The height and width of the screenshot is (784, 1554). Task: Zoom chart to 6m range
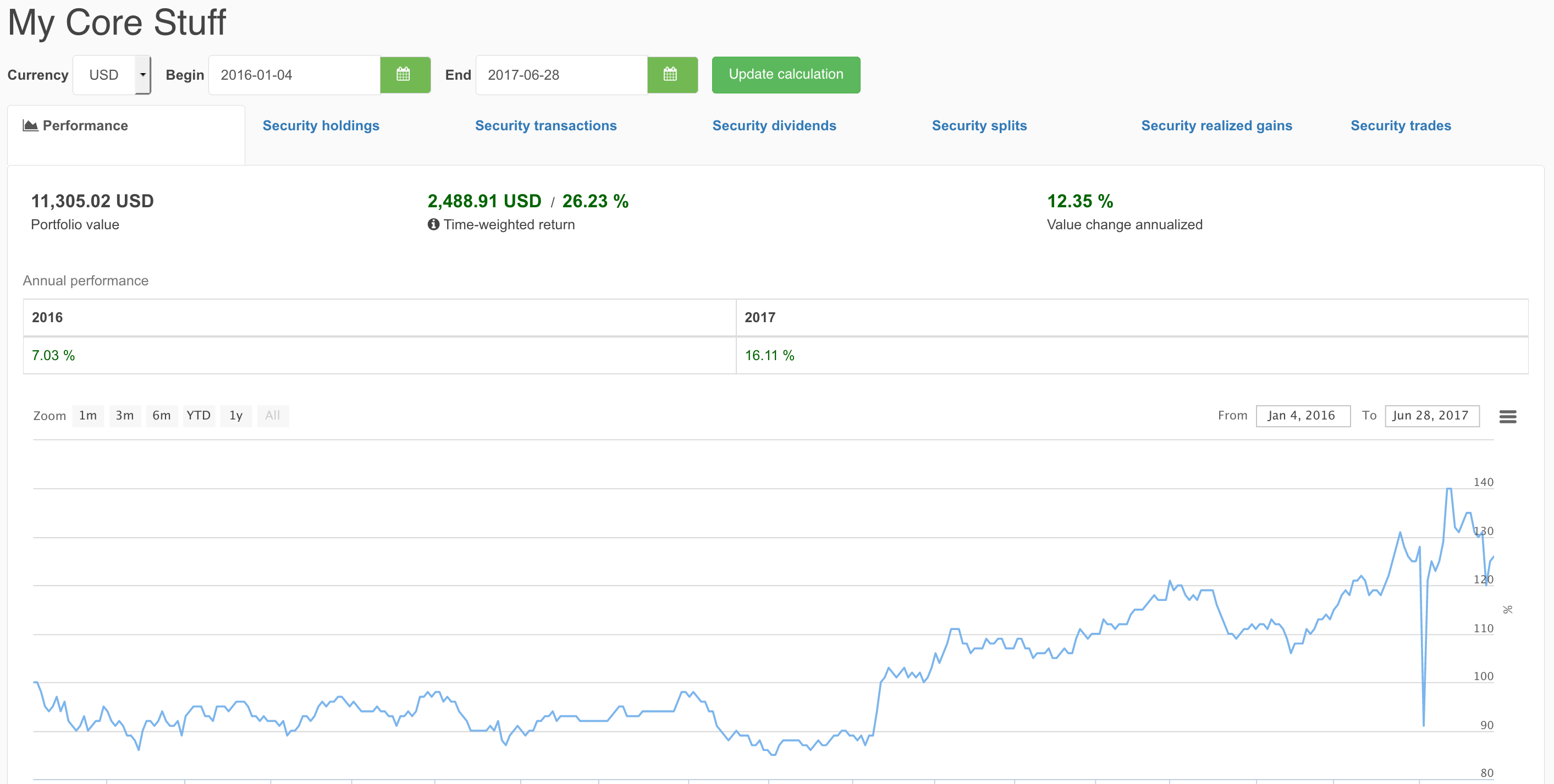click(162, 416)
